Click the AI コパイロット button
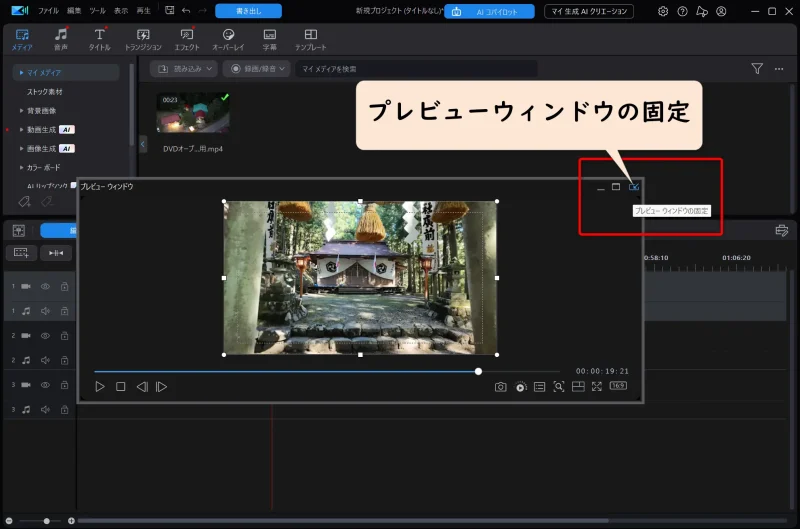Screen dimensions: 800x529 [x=489, y=11]
